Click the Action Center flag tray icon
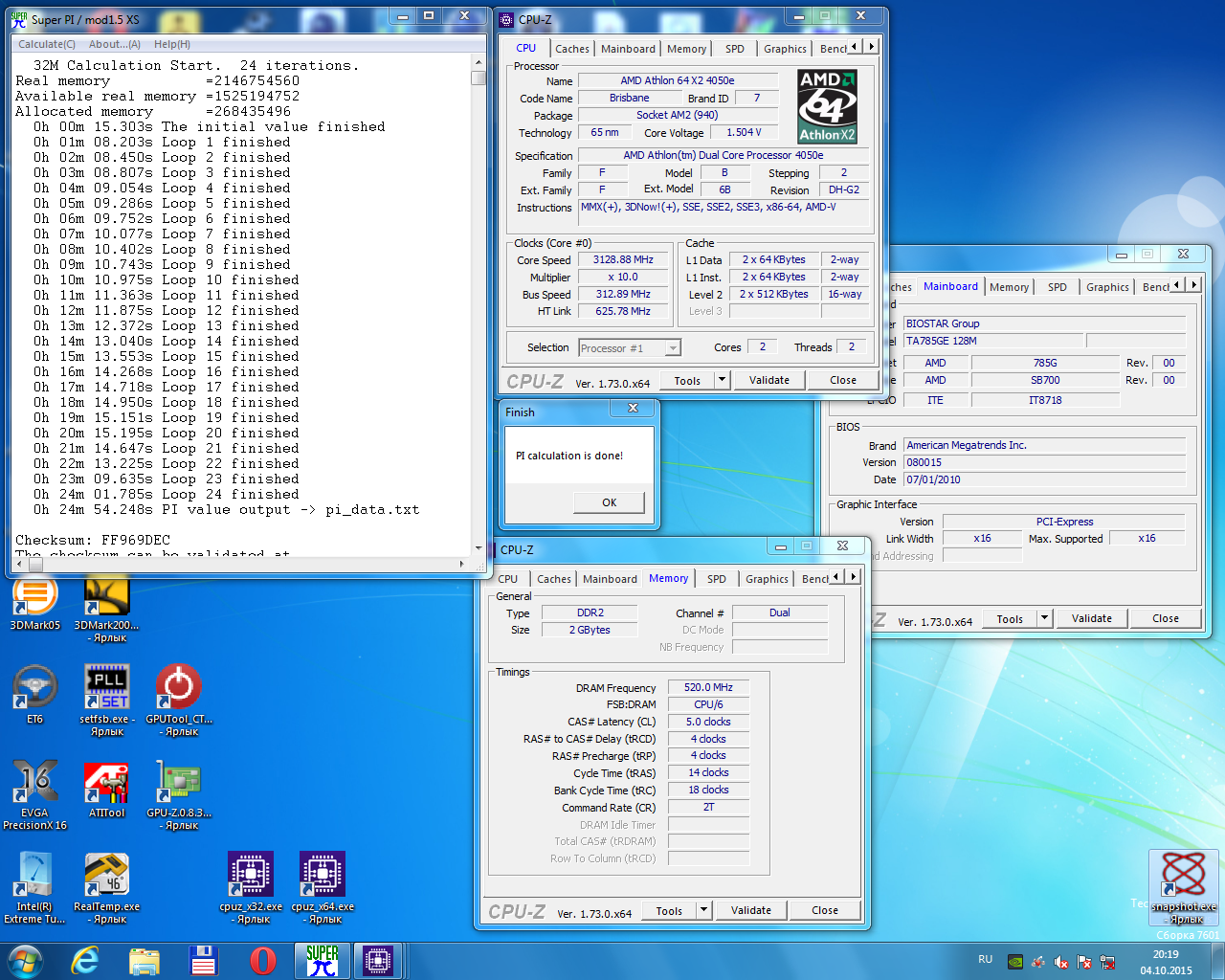Viewport: 1225px width, 980px height. (x=1084, y=962)
